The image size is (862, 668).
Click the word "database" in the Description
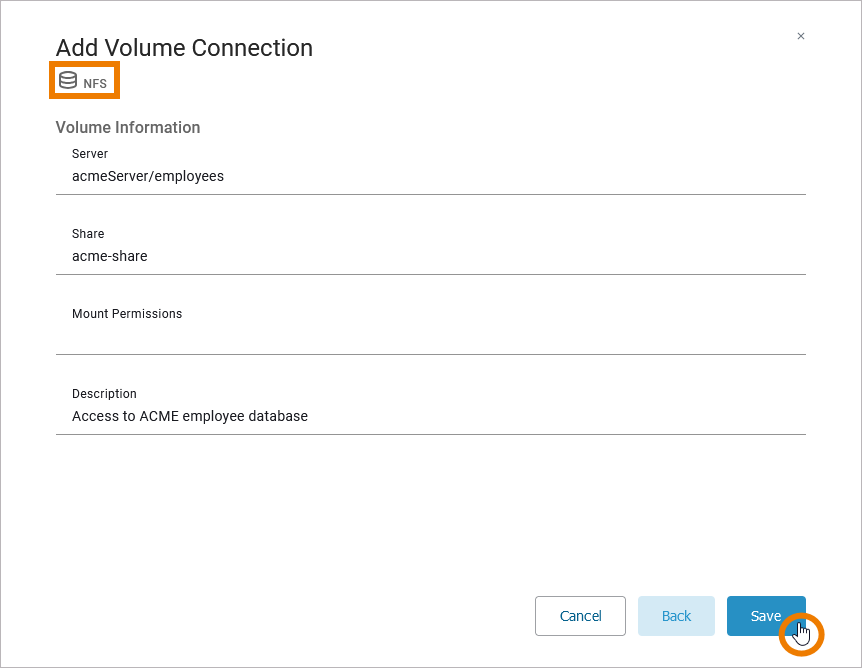pos(276,416)
